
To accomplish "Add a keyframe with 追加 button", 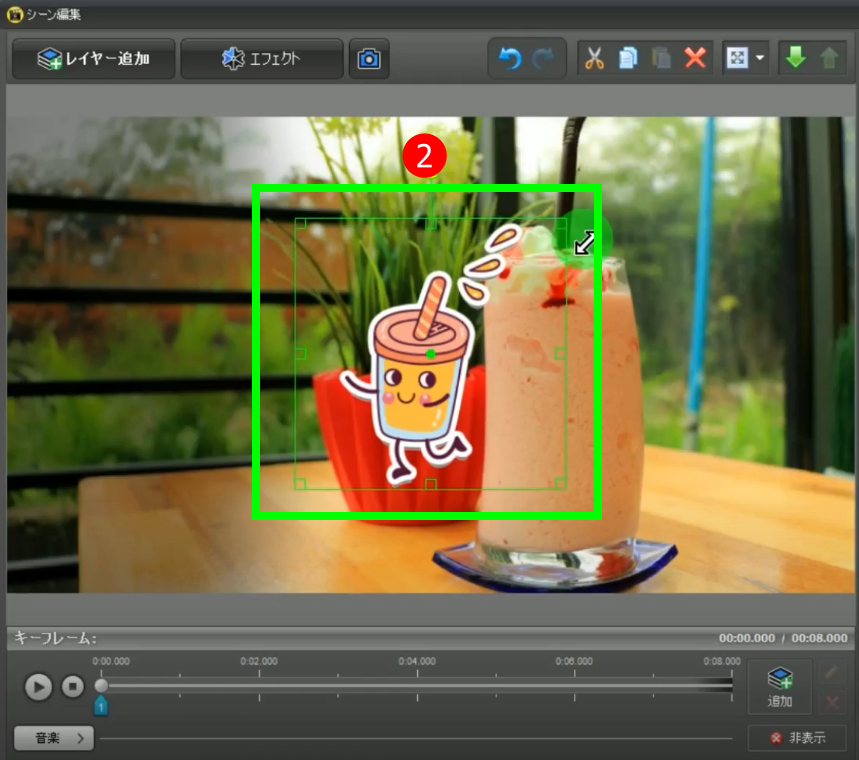I will click(x=780, y=687).
